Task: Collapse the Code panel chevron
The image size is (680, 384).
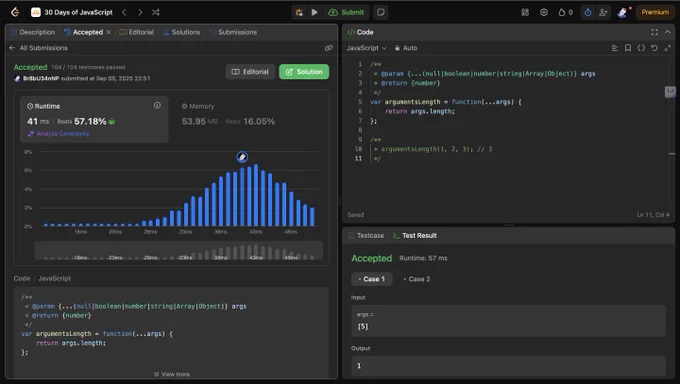Action: point(667,32)
